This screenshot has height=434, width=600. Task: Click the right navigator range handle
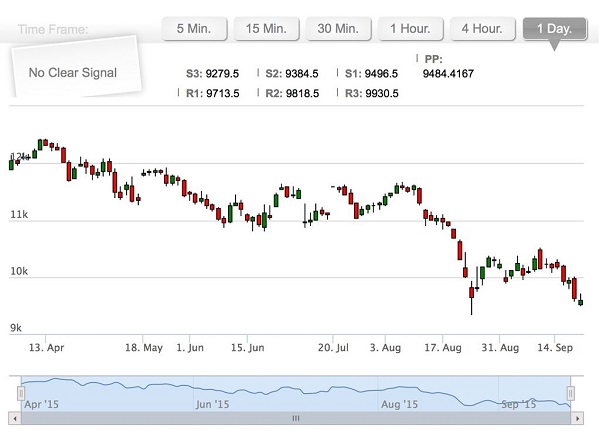coord(570,393)
